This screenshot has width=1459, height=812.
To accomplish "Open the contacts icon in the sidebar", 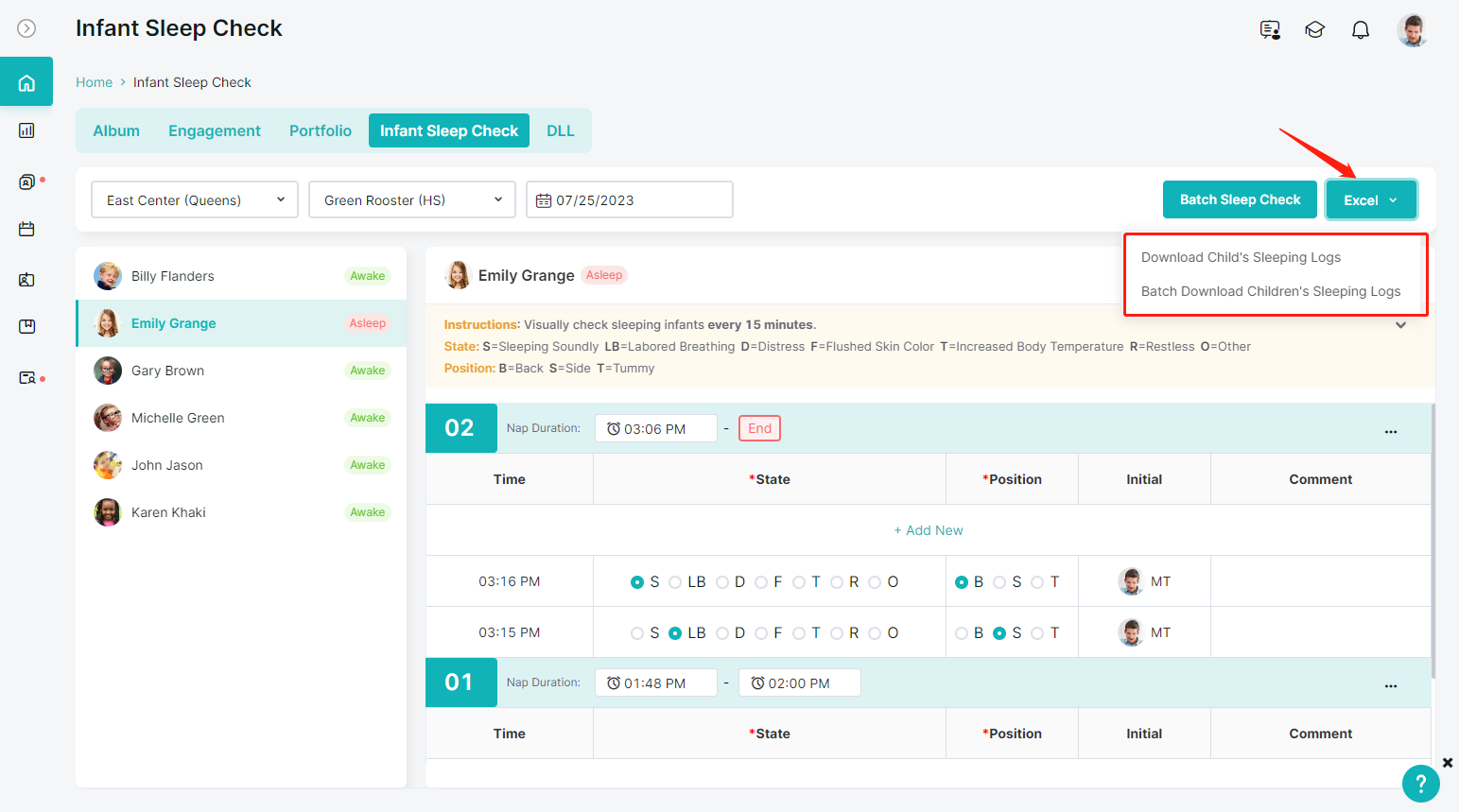I will tap(26, 280).
